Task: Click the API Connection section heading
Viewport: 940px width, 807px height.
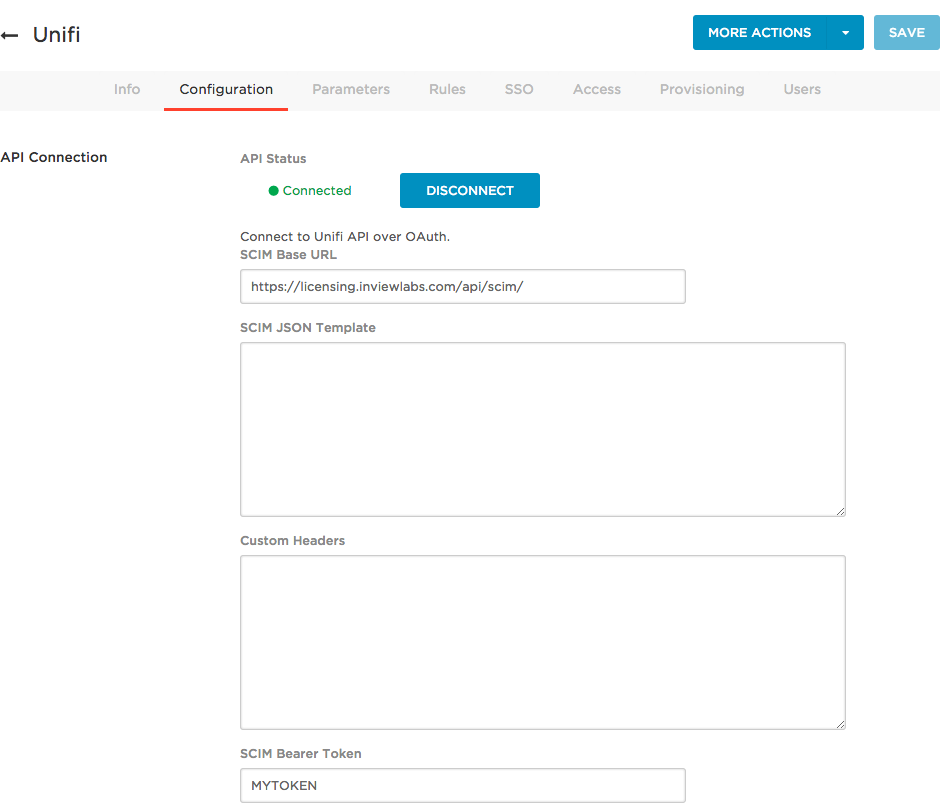Action: pos(54,157)
